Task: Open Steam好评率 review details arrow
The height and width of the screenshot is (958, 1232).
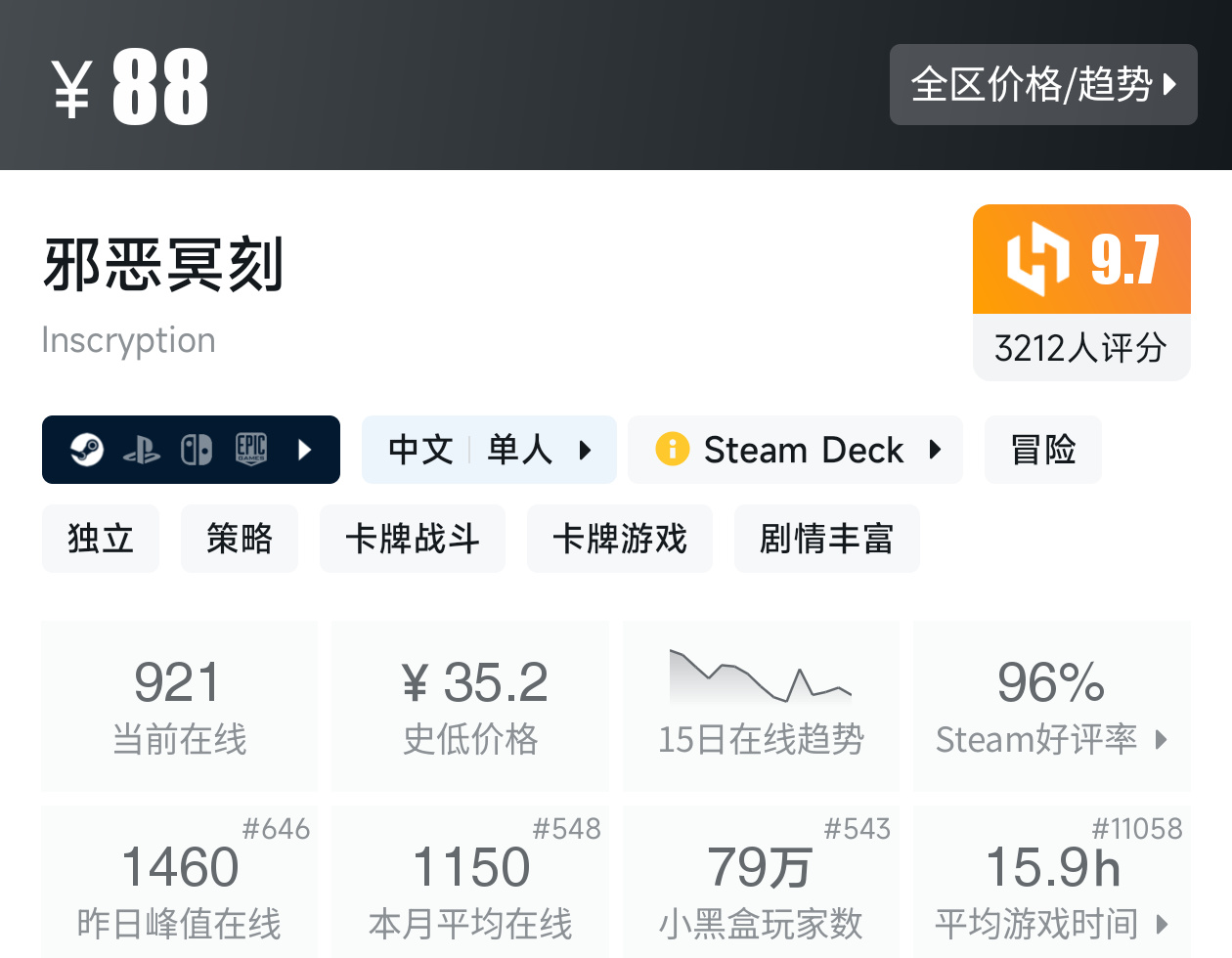Action: 1162,739
